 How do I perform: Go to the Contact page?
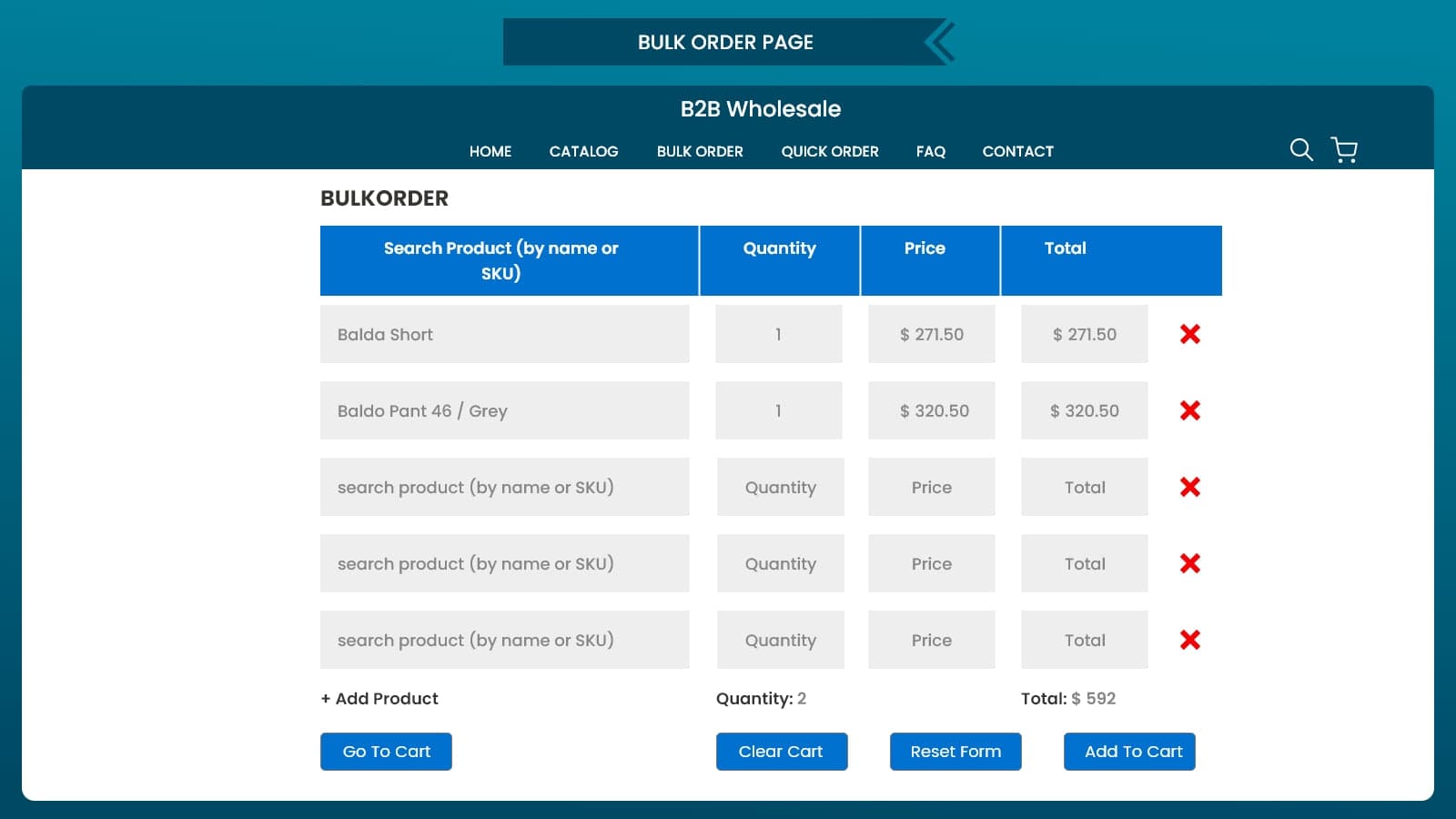click(1017, 151)
